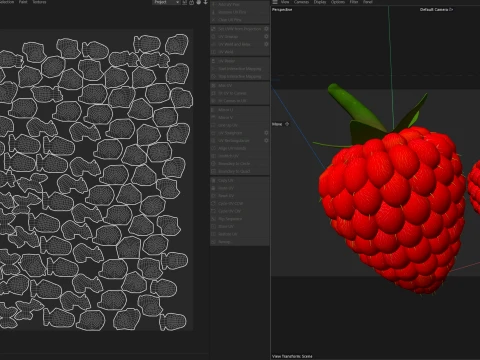This screenshot has height=360, width=480.
Task: Open the Move axis indicator in viewport
Action: [280, 124]
